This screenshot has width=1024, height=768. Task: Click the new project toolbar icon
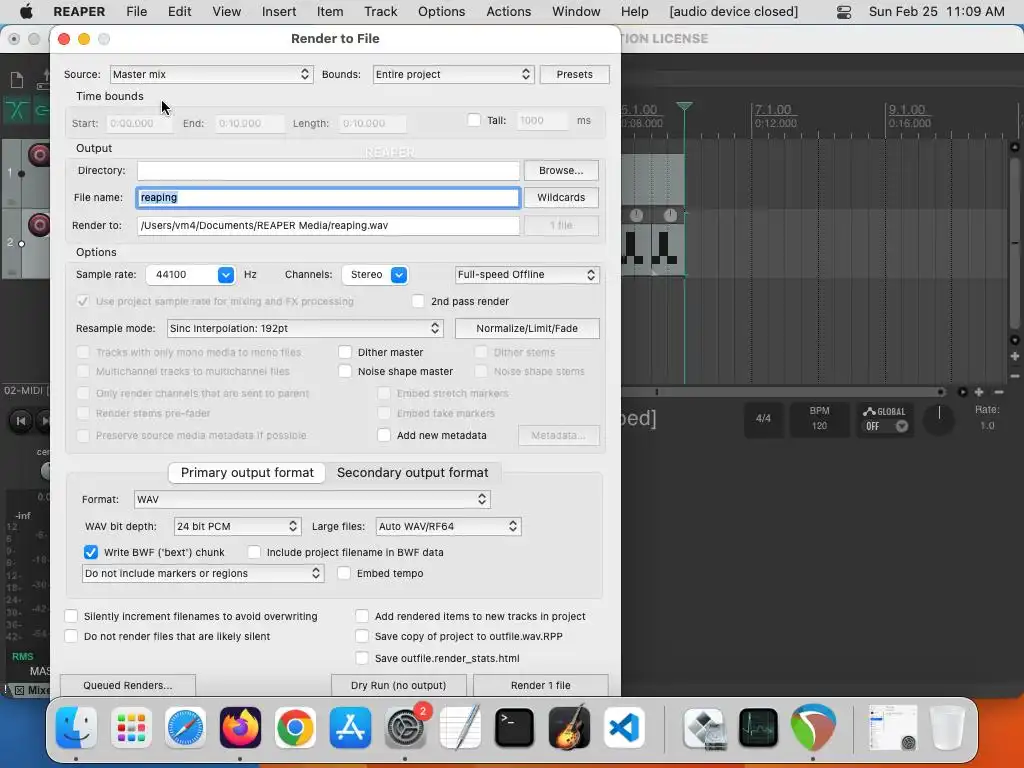[17, 80]
